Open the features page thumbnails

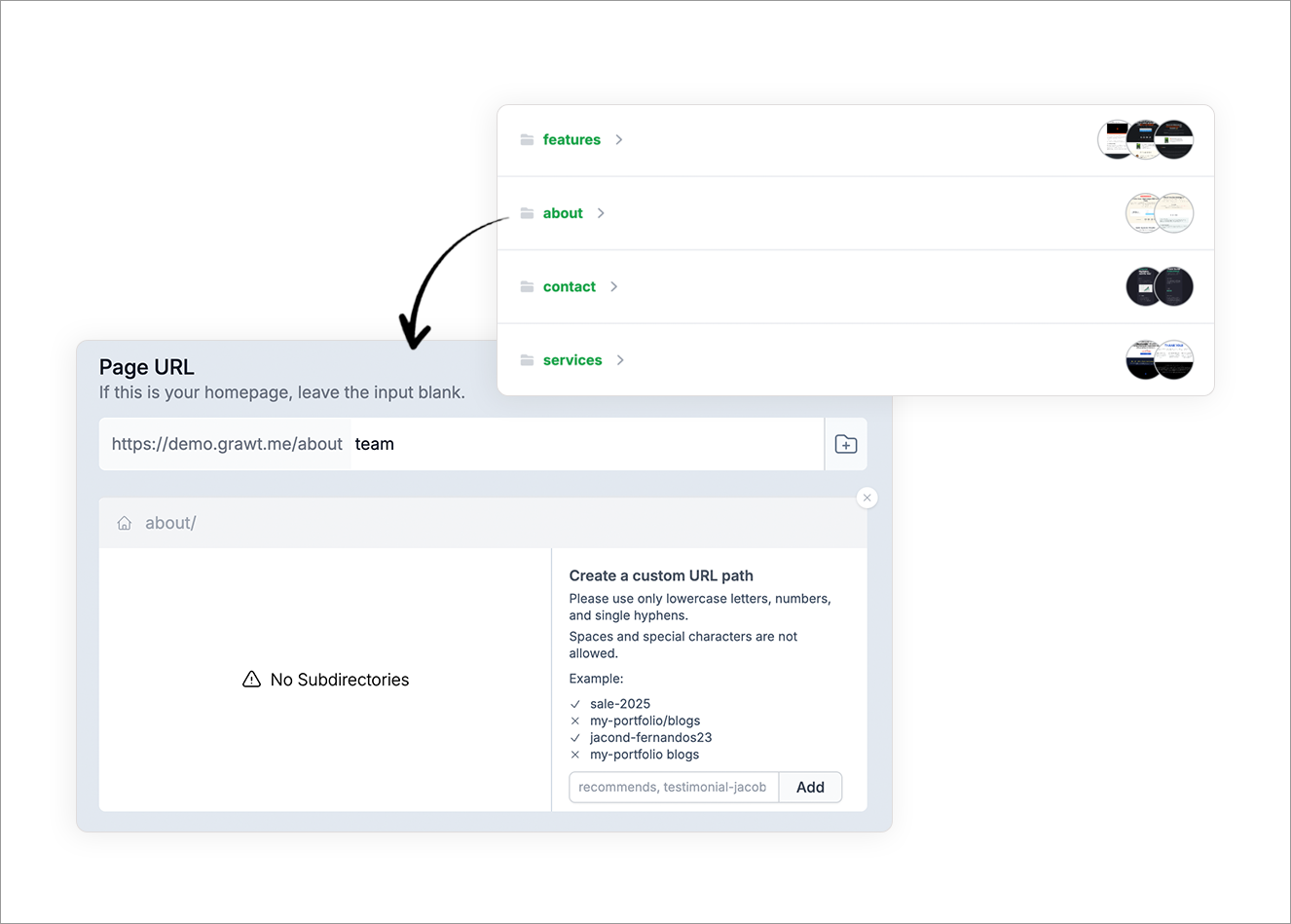tap(1145, 140)
